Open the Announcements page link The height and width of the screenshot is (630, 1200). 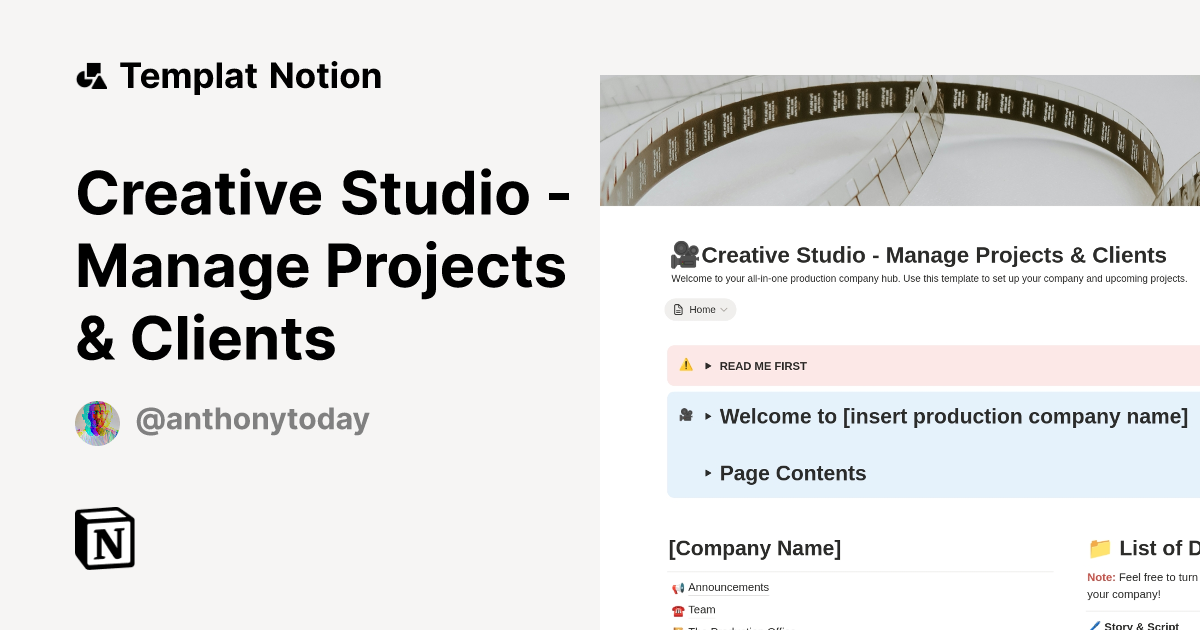coord(728,588)
